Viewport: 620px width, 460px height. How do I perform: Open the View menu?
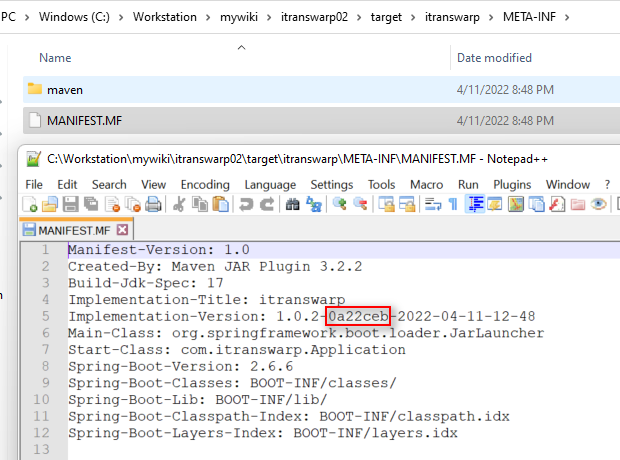coord(153,184)
